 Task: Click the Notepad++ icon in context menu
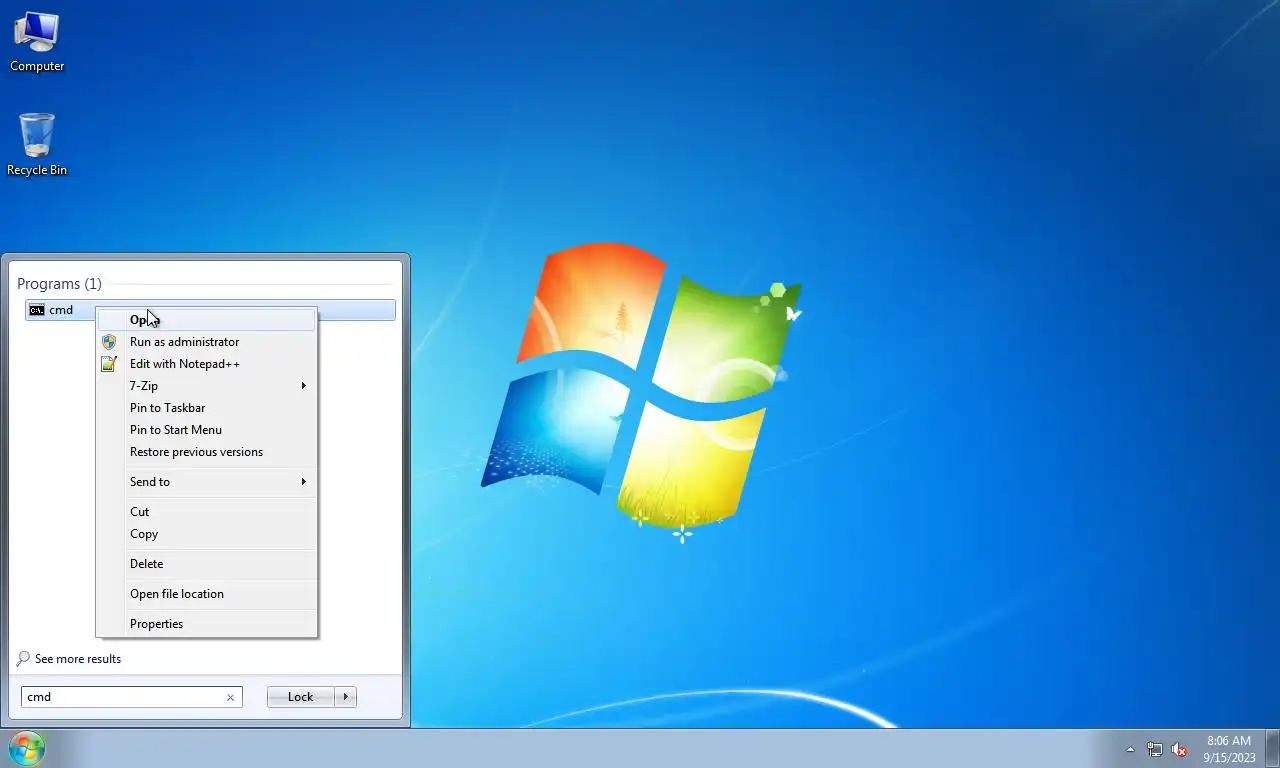pyautogui.click(x=109, y=364)
